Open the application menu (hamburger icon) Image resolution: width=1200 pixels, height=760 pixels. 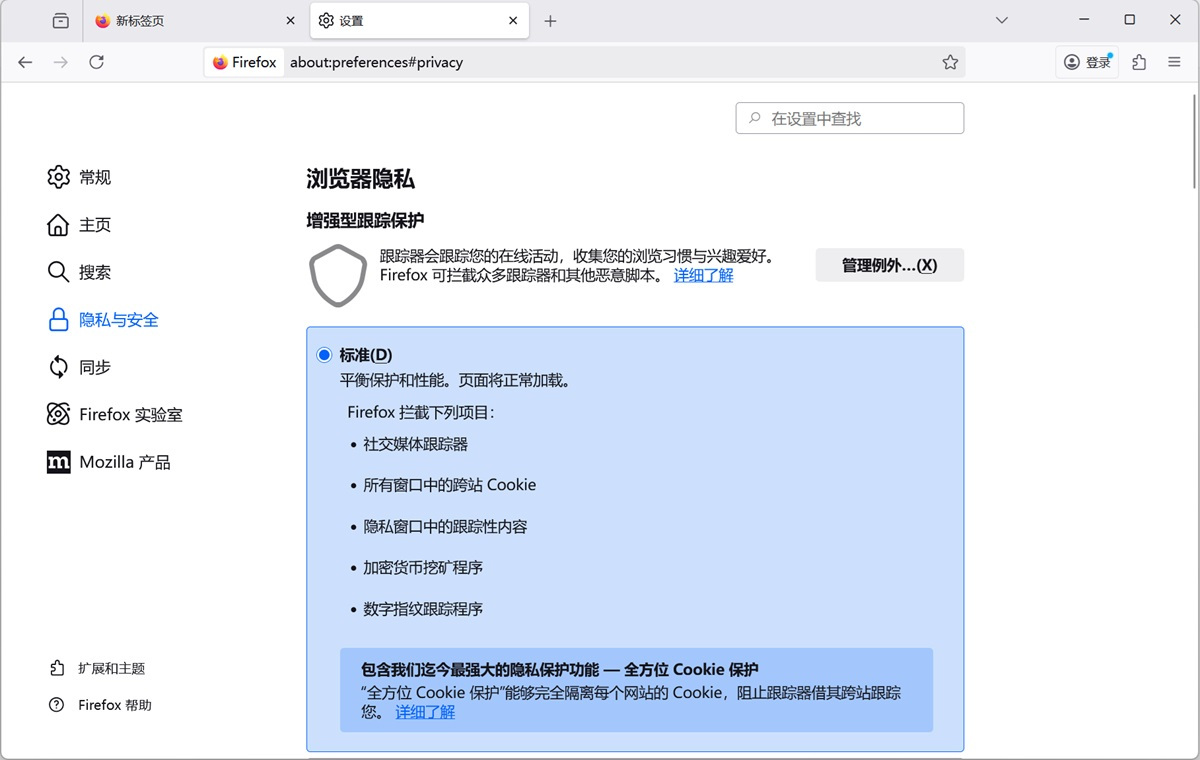tap(1174, 61)
